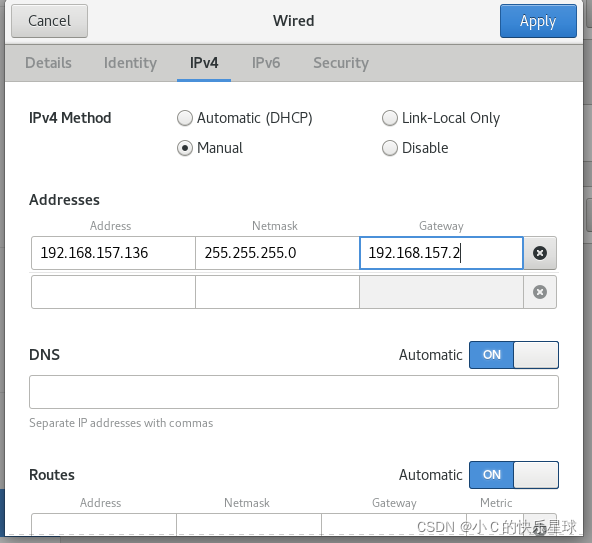Click the delete icon on empty address row

[x=540, y=292]
